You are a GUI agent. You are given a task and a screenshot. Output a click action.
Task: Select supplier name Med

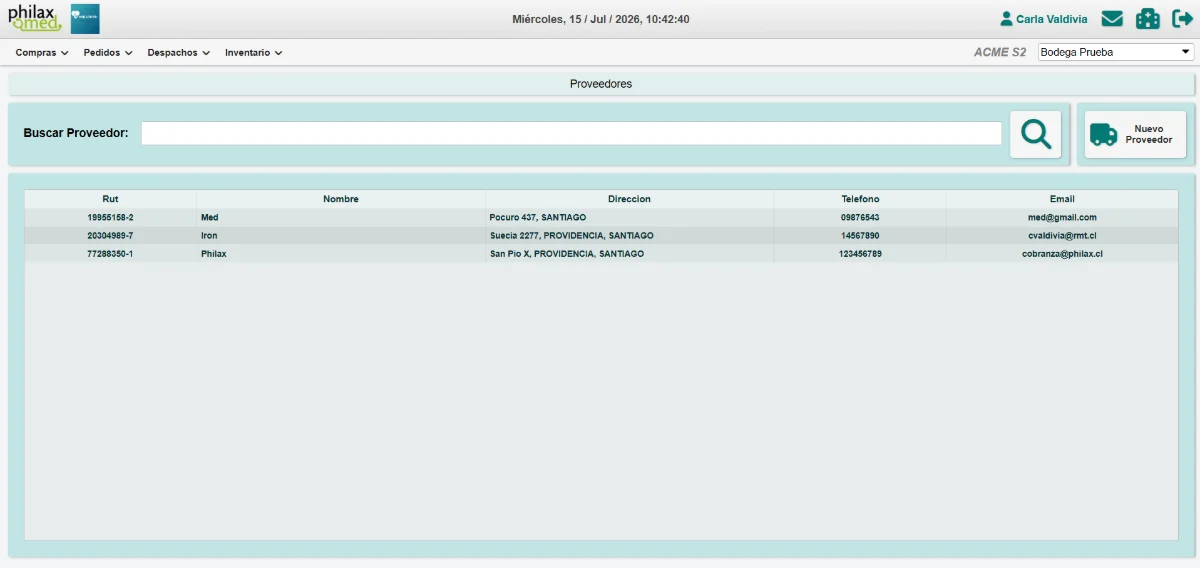(209, 217)
